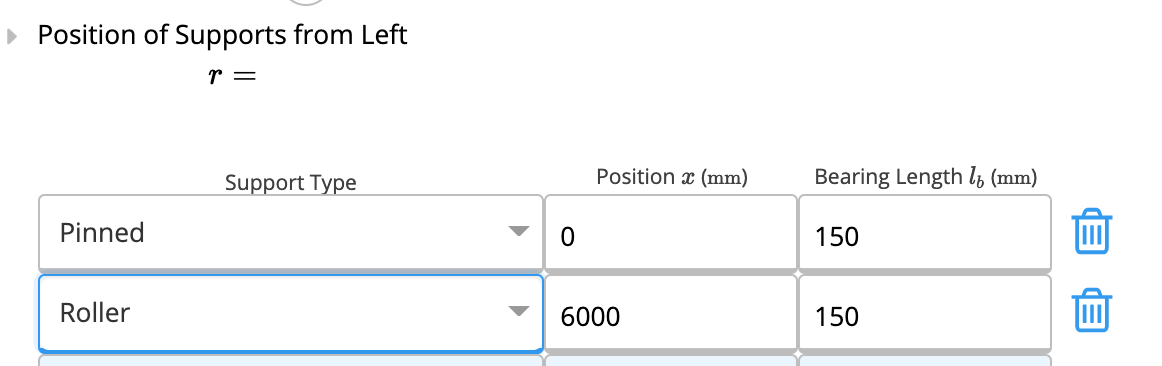
Task: Select the partially visible third support type box
Action: 290,360
